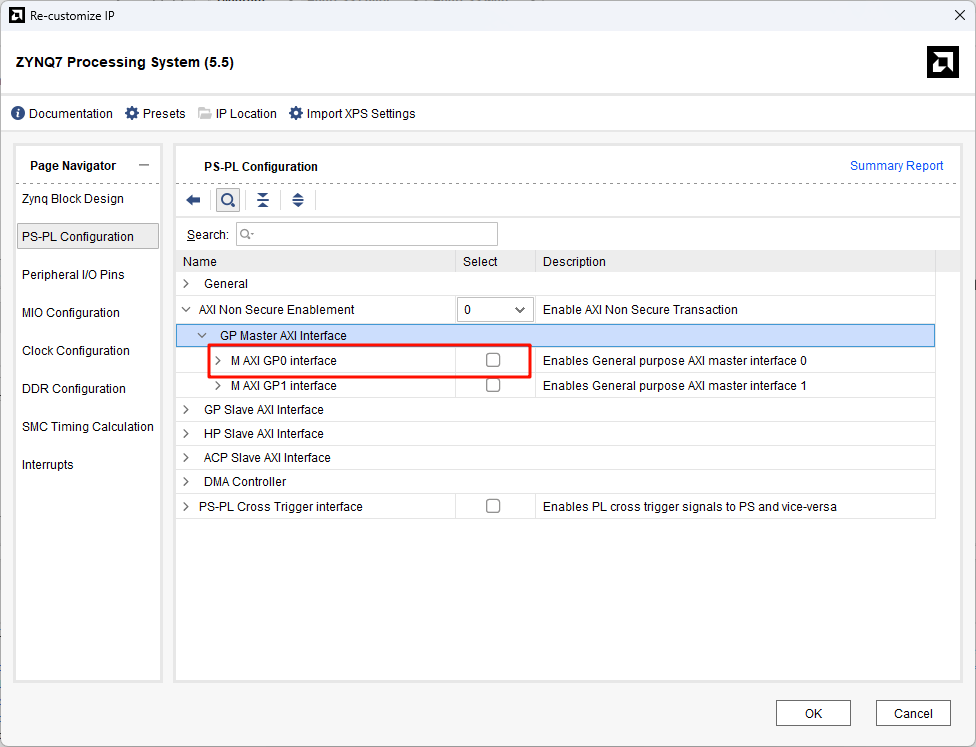This screenshot has height=747, width=976.
Task: Click the Re-customize IP title bar icon
Action: click(x=17, y=16)
